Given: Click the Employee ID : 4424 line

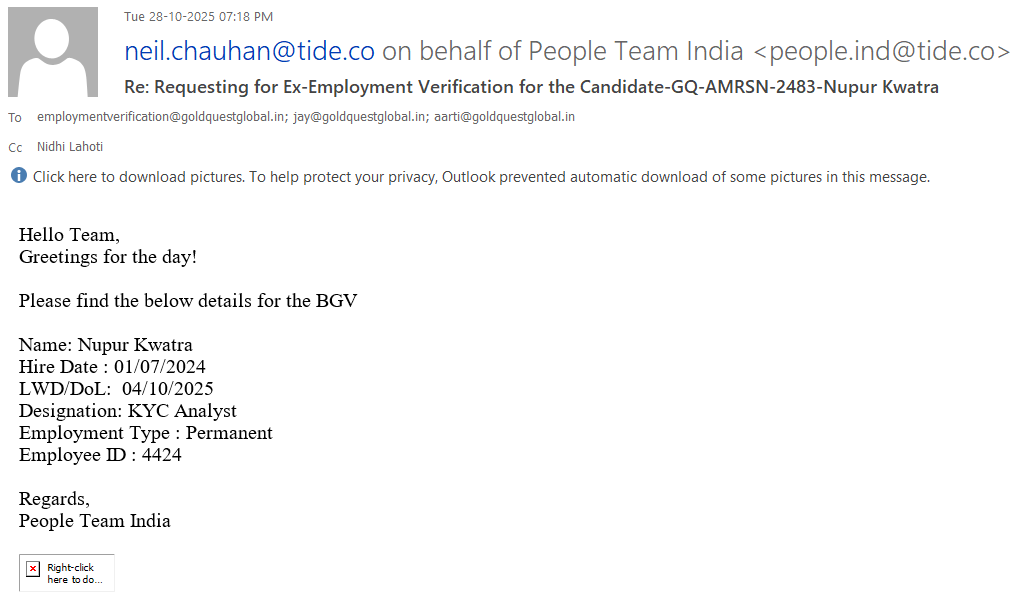Looking at the screenshot, I should 100,455.
